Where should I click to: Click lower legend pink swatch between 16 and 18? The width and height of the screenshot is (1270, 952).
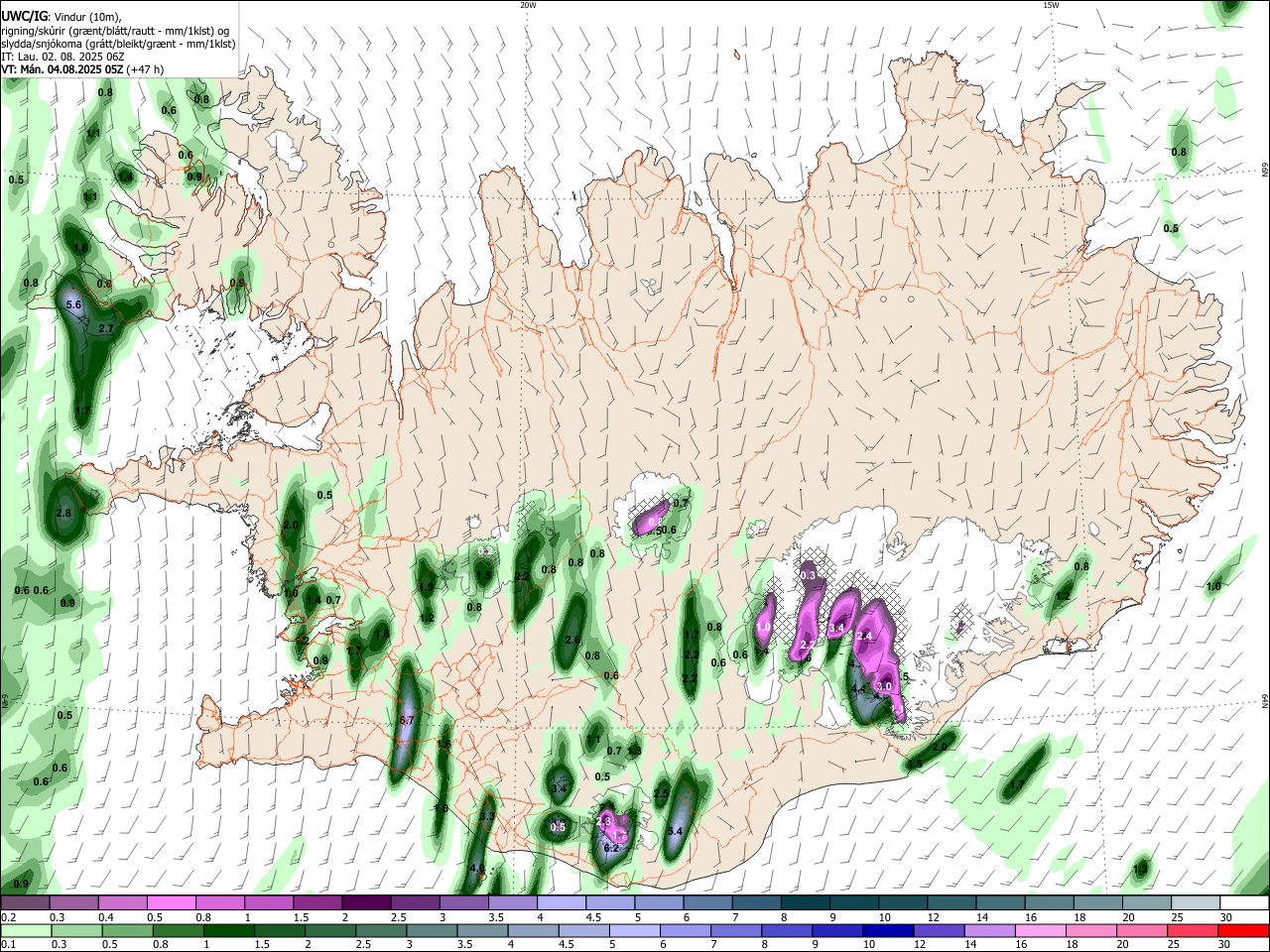point(1041,931)
